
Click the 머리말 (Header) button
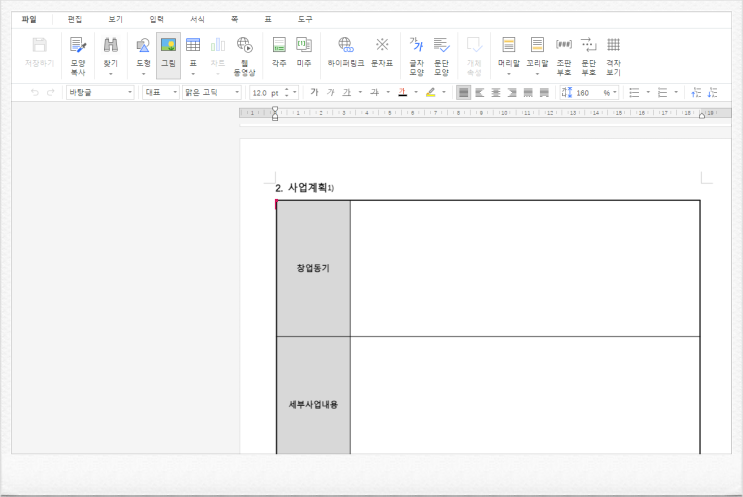click(x=508, y=52)
